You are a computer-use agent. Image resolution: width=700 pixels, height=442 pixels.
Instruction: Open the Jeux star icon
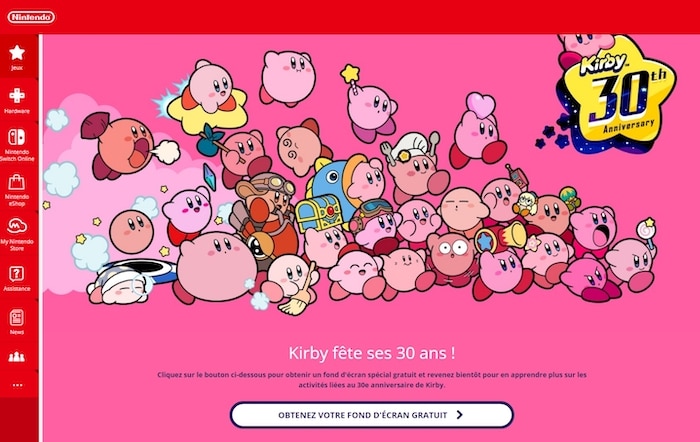point(17,53)
